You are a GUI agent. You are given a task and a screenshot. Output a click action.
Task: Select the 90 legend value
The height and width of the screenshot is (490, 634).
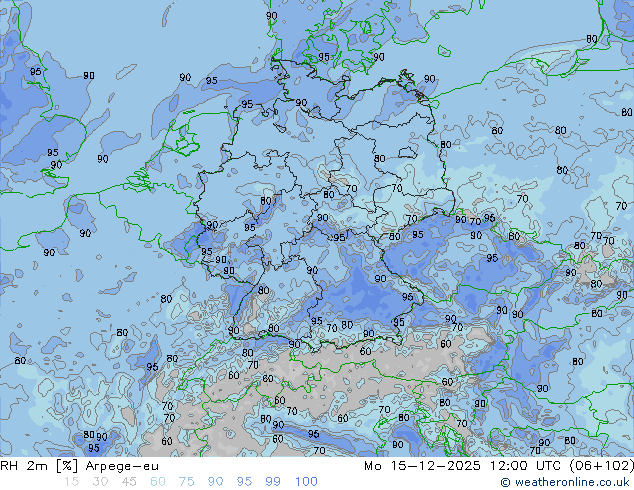[215, 482]
